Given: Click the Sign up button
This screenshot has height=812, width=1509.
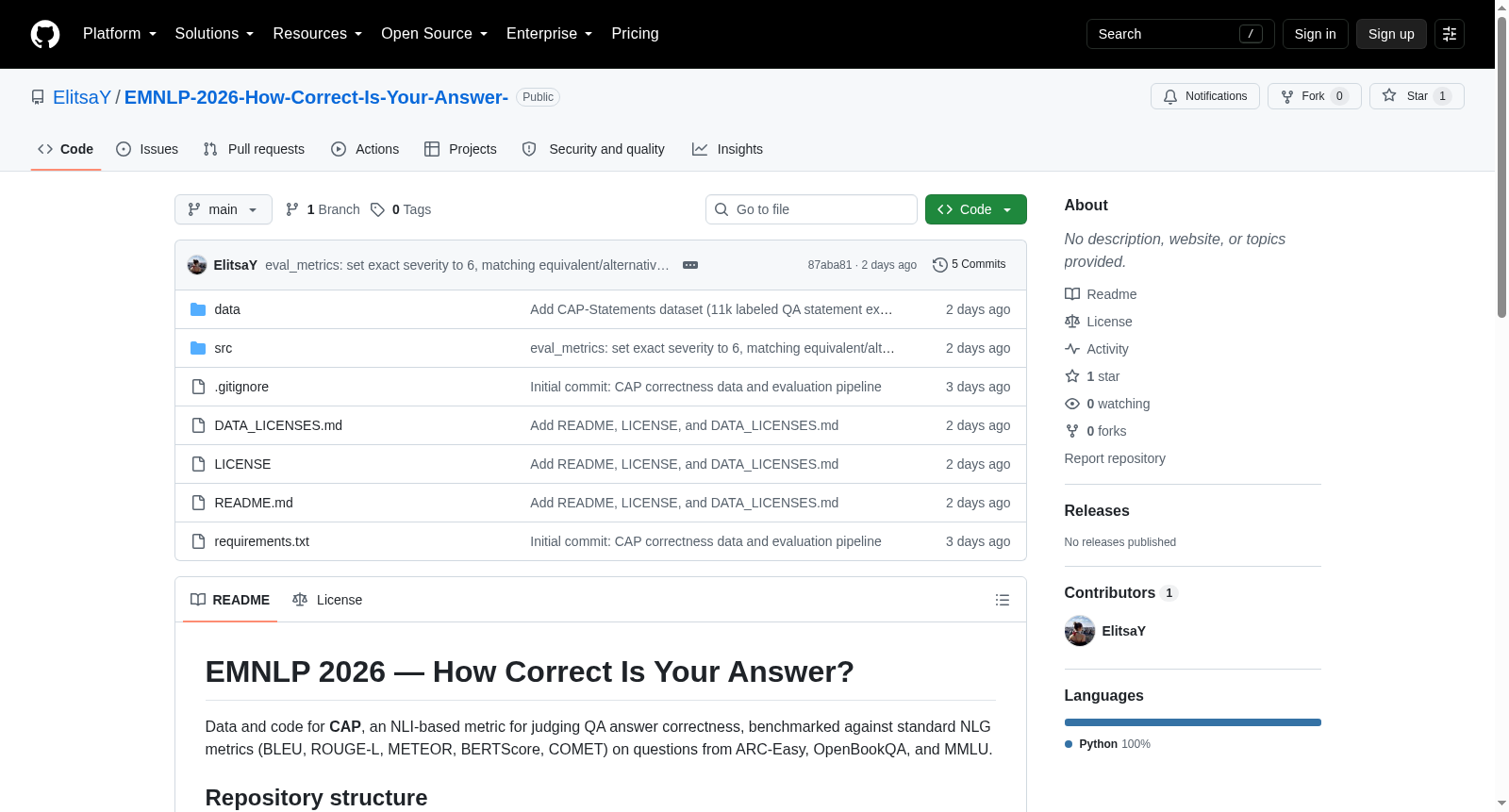Looking at the screenshot, I should tap(1391, 34).
